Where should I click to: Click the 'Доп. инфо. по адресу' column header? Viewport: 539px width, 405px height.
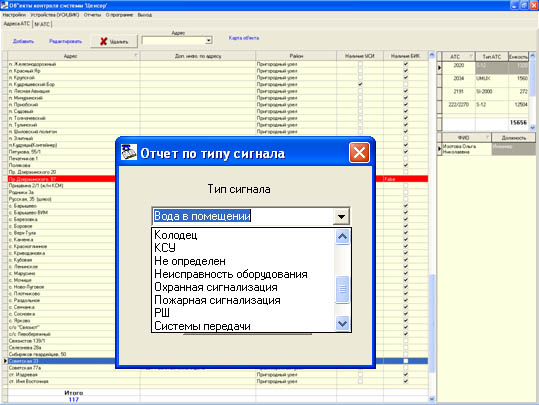point(198,56)
